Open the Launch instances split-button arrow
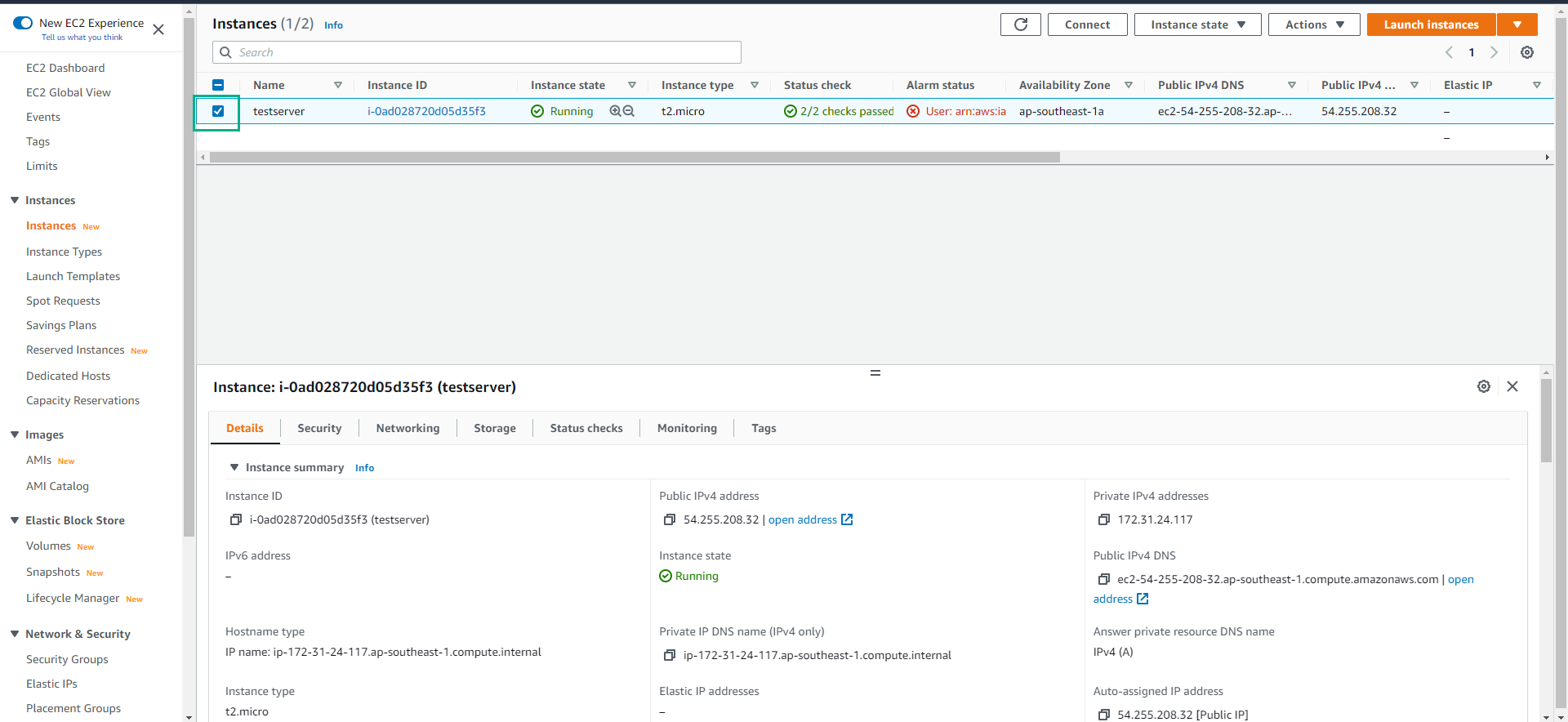 click(1517, 25)
